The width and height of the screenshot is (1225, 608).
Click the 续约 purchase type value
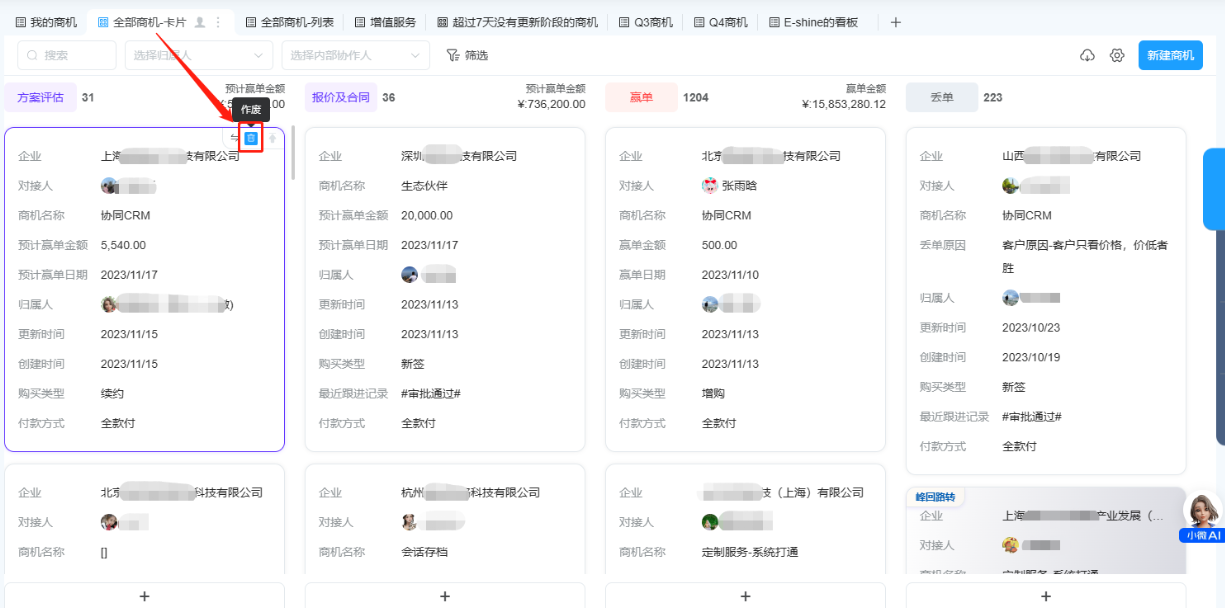112,393
